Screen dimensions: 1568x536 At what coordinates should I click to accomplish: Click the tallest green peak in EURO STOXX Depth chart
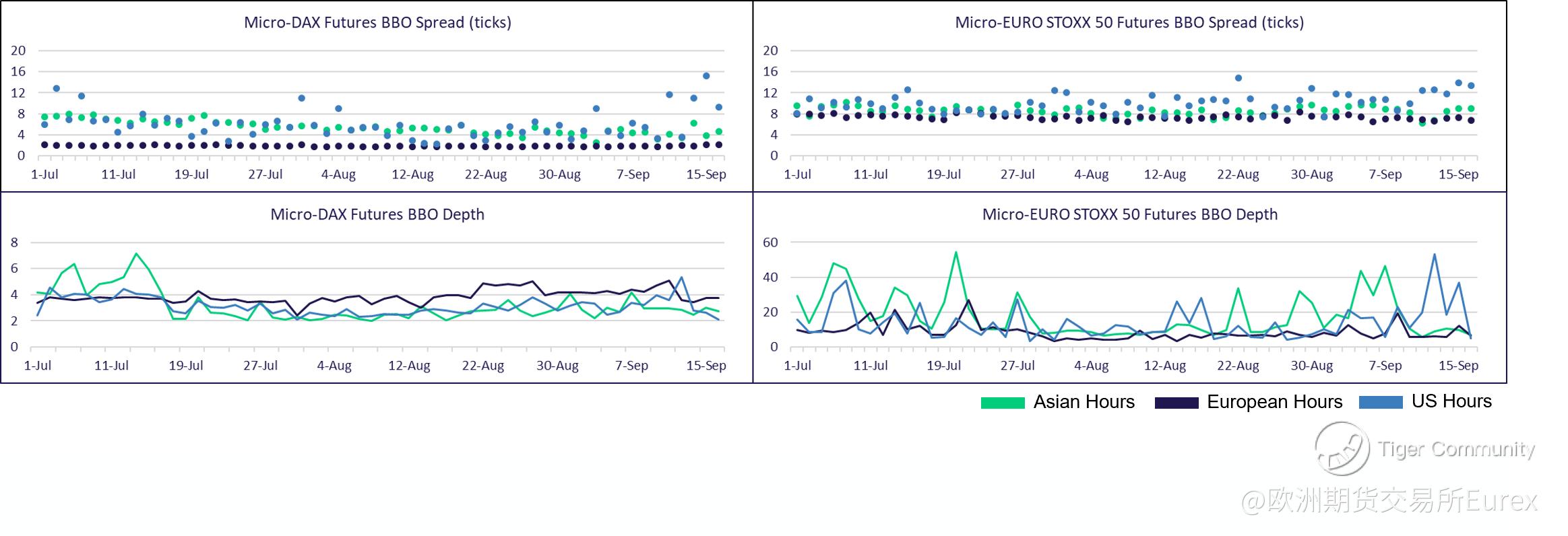tap(956, 253)
